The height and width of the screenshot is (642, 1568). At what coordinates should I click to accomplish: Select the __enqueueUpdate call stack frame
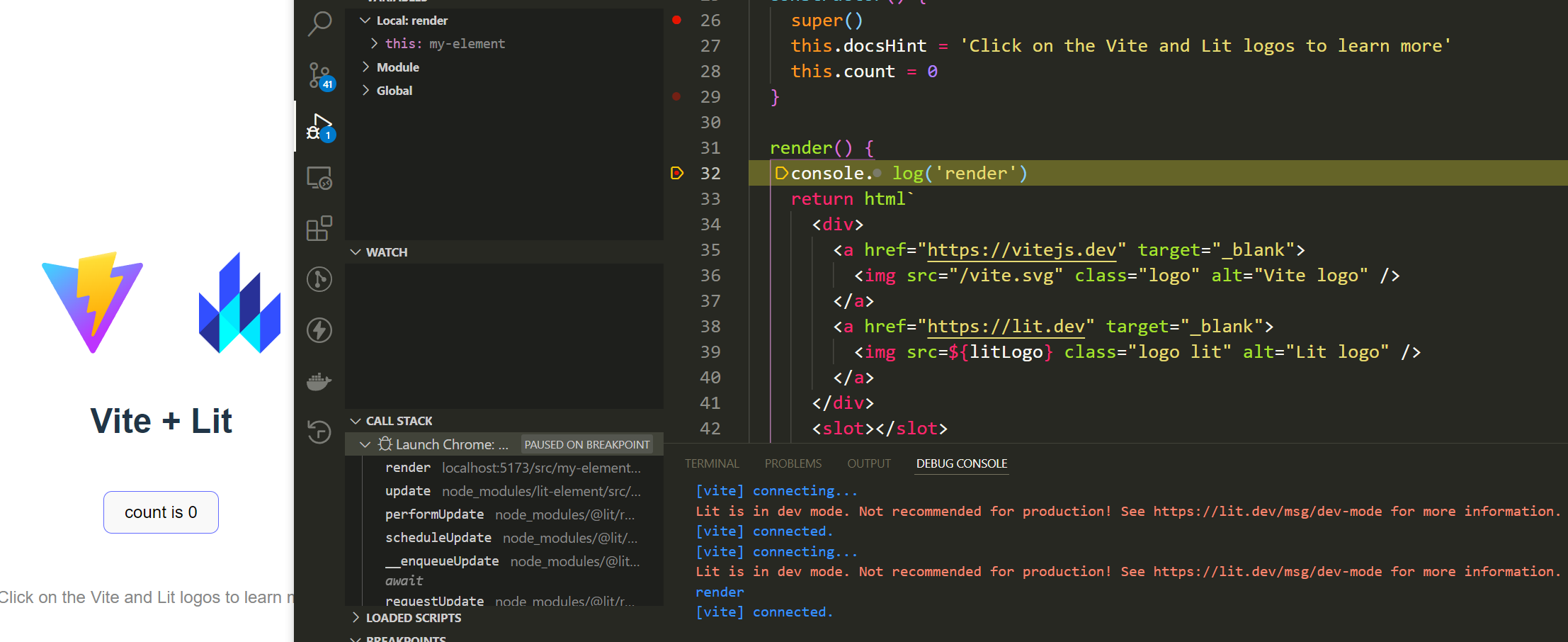click(x=504, y=561)
